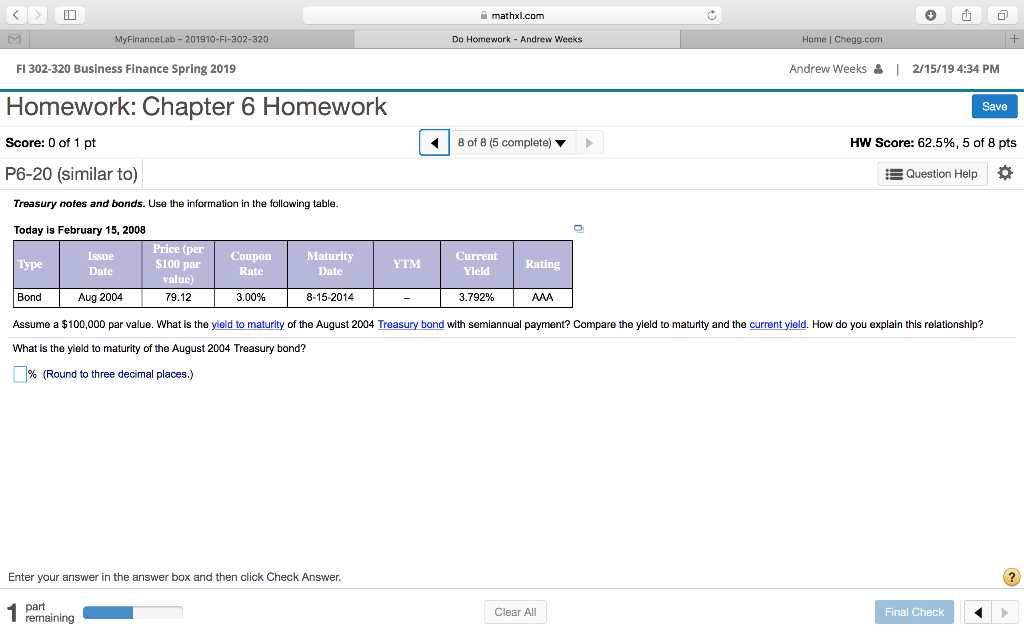Click the settings gear beside Question Help

[x=1004, y=173]
